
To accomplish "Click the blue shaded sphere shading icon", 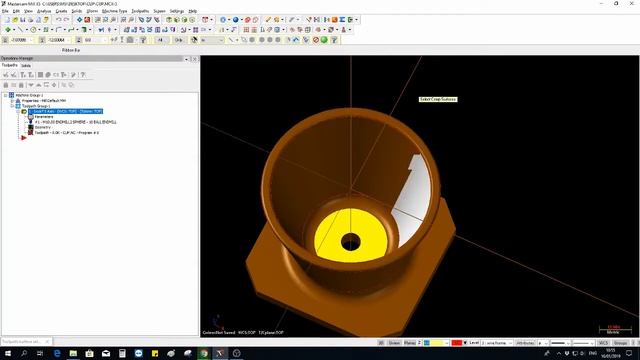I will (236, 20).
